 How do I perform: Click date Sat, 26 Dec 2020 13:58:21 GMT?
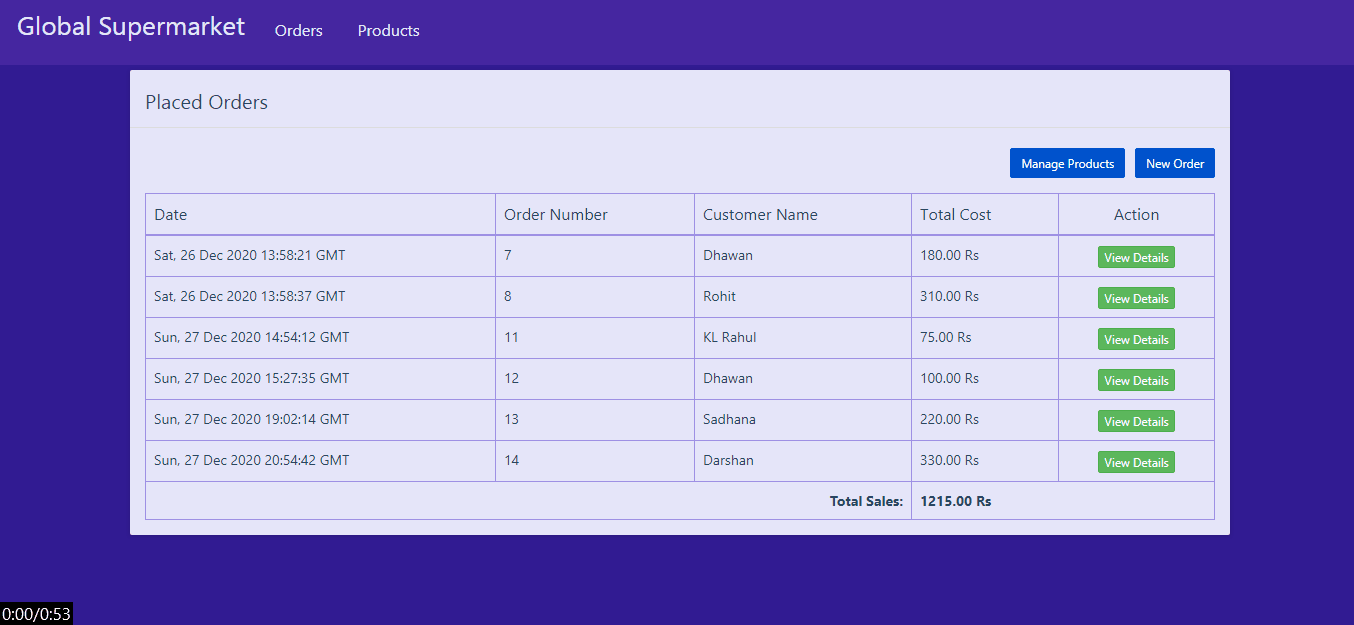pos(250,256)
